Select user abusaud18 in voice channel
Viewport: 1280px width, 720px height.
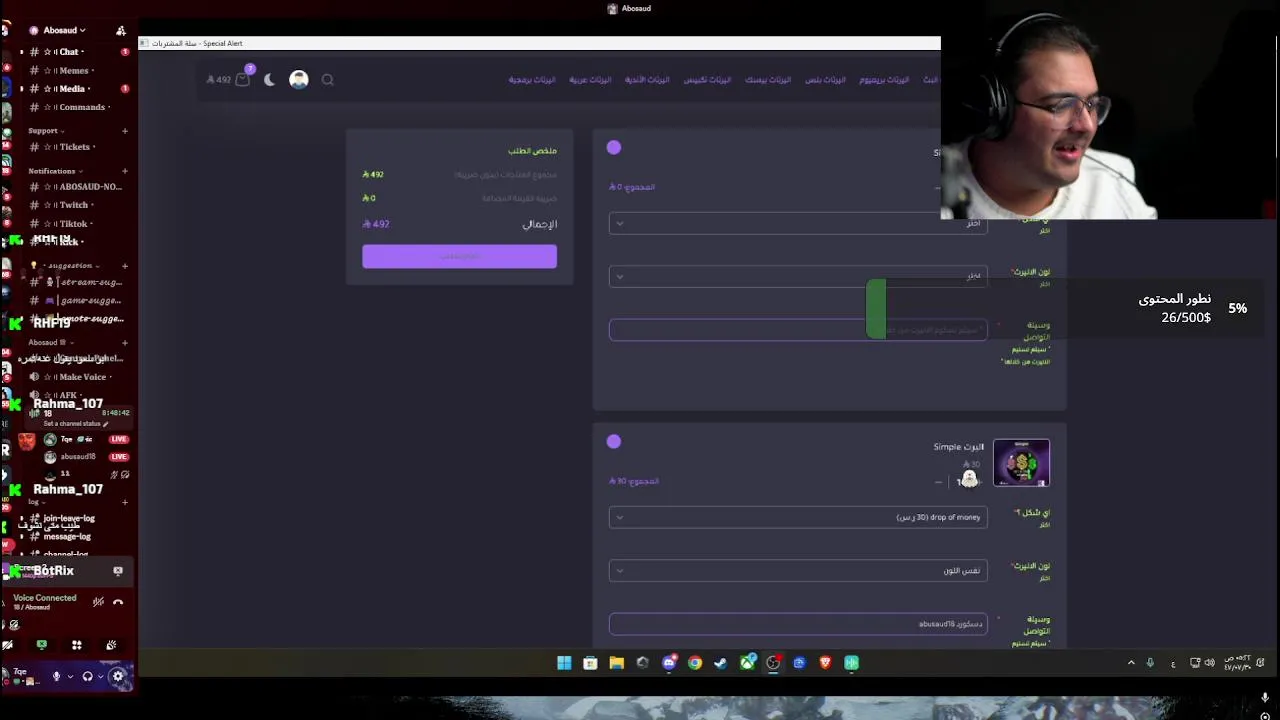[x=78, y=457]
